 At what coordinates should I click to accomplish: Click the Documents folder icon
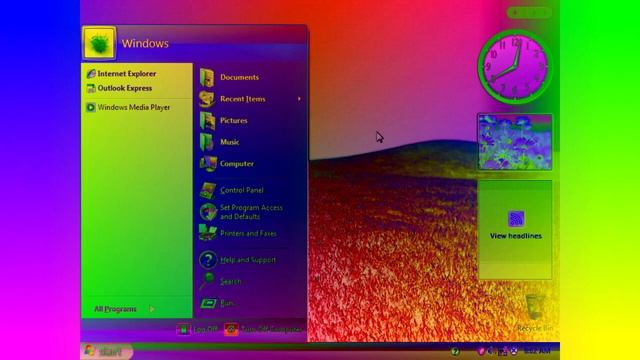pyautogui.click(x=207, y=77)
